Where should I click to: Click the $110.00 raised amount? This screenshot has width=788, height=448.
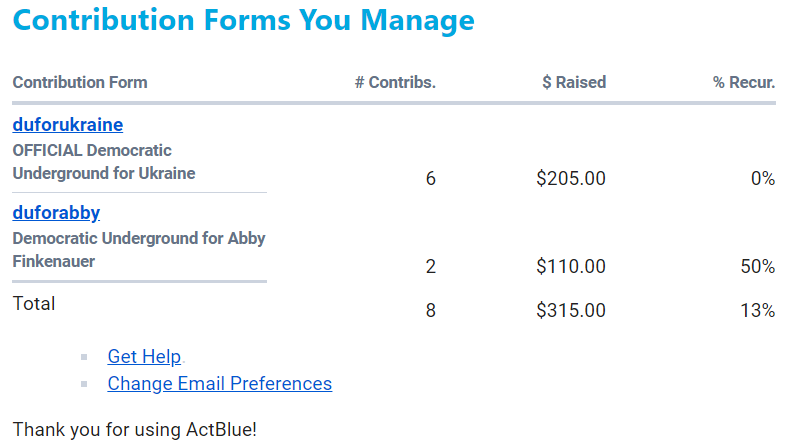570,267
